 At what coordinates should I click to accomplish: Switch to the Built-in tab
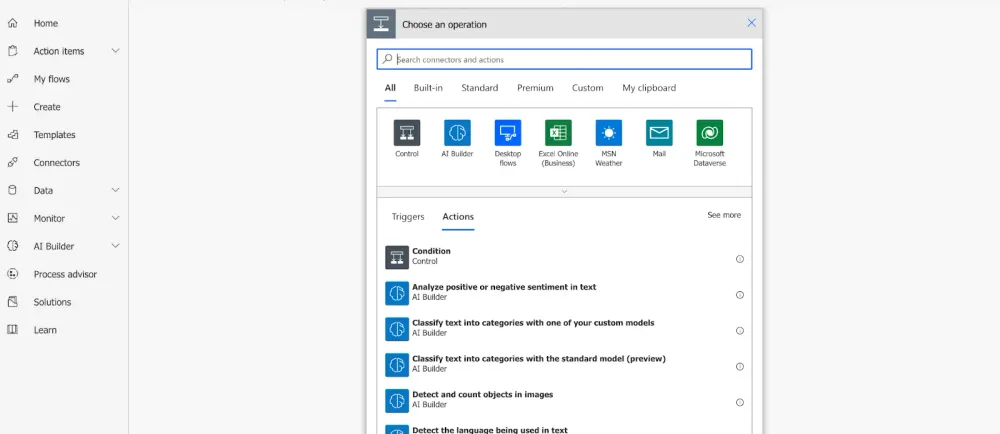pos(428,88)
